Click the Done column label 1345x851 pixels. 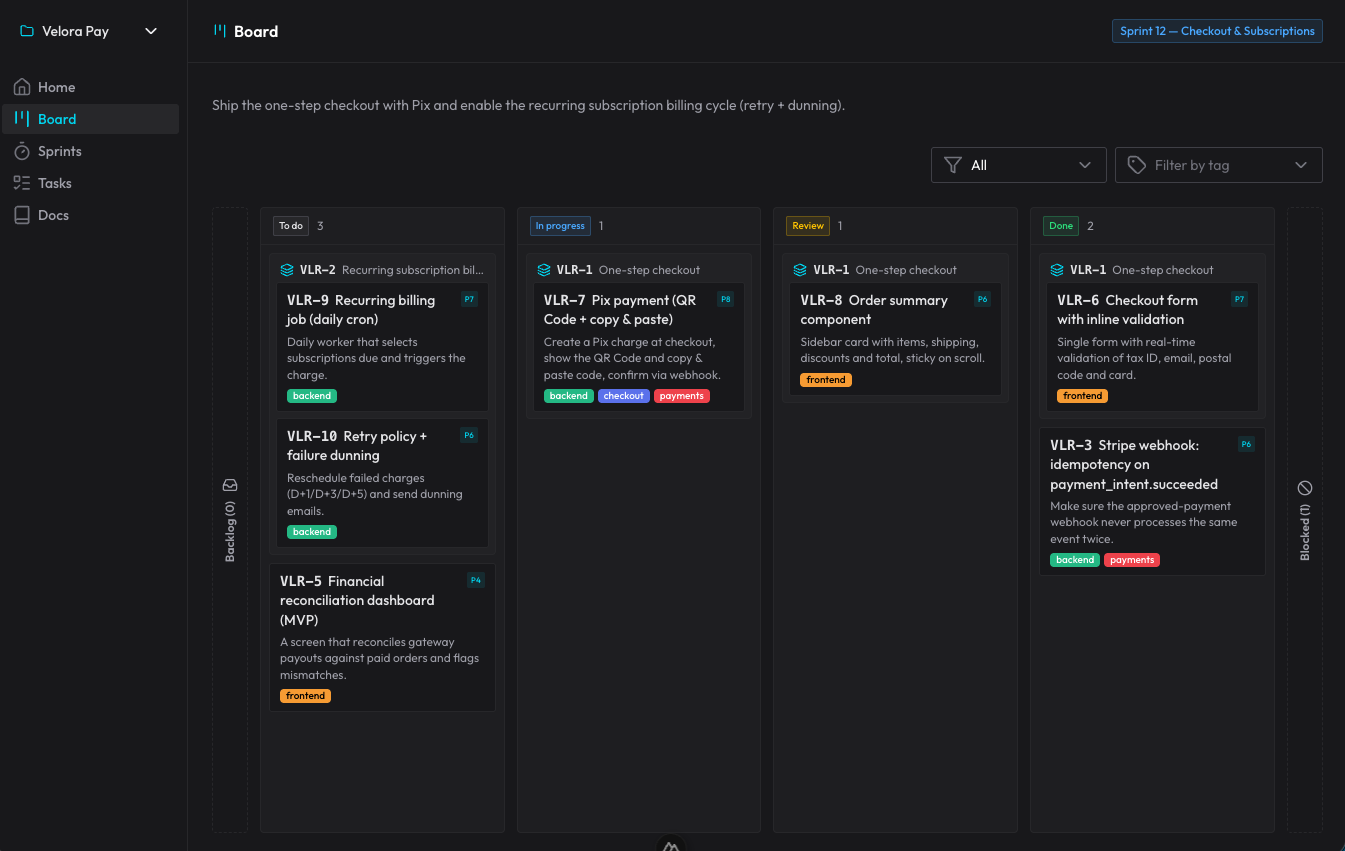tap(1061, 226)
